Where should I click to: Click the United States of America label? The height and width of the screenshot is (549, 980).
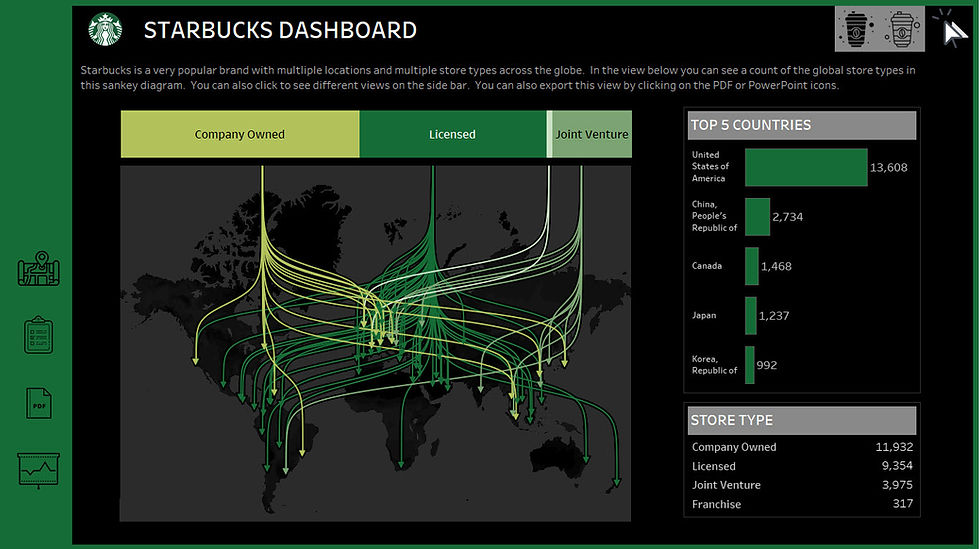tap(710, 166)
